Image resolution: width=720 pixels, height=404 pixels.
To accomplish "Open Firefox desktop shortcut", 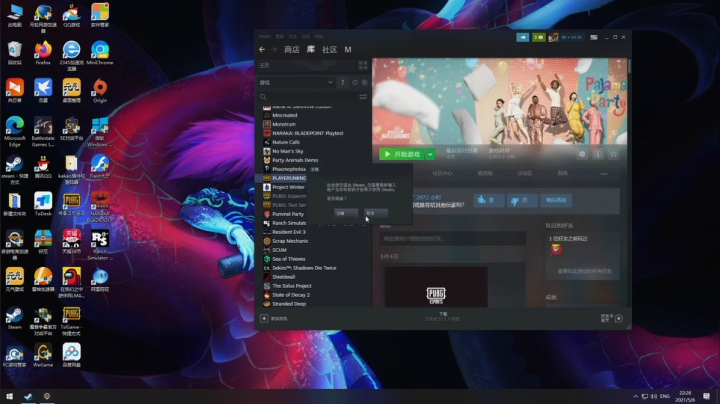I will pyautogui.click(x=43, y=53).
